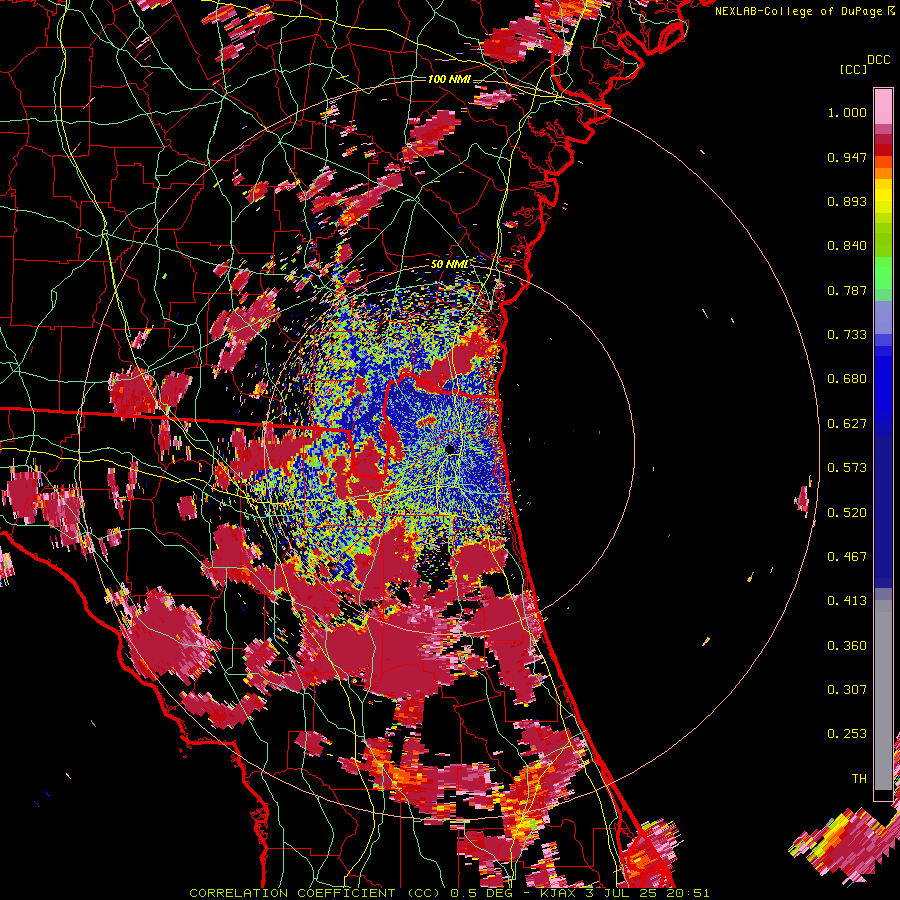This screenshot has height=900, width=900.
Task: Click the bright green segment of color bar
Action: [883, 274]
